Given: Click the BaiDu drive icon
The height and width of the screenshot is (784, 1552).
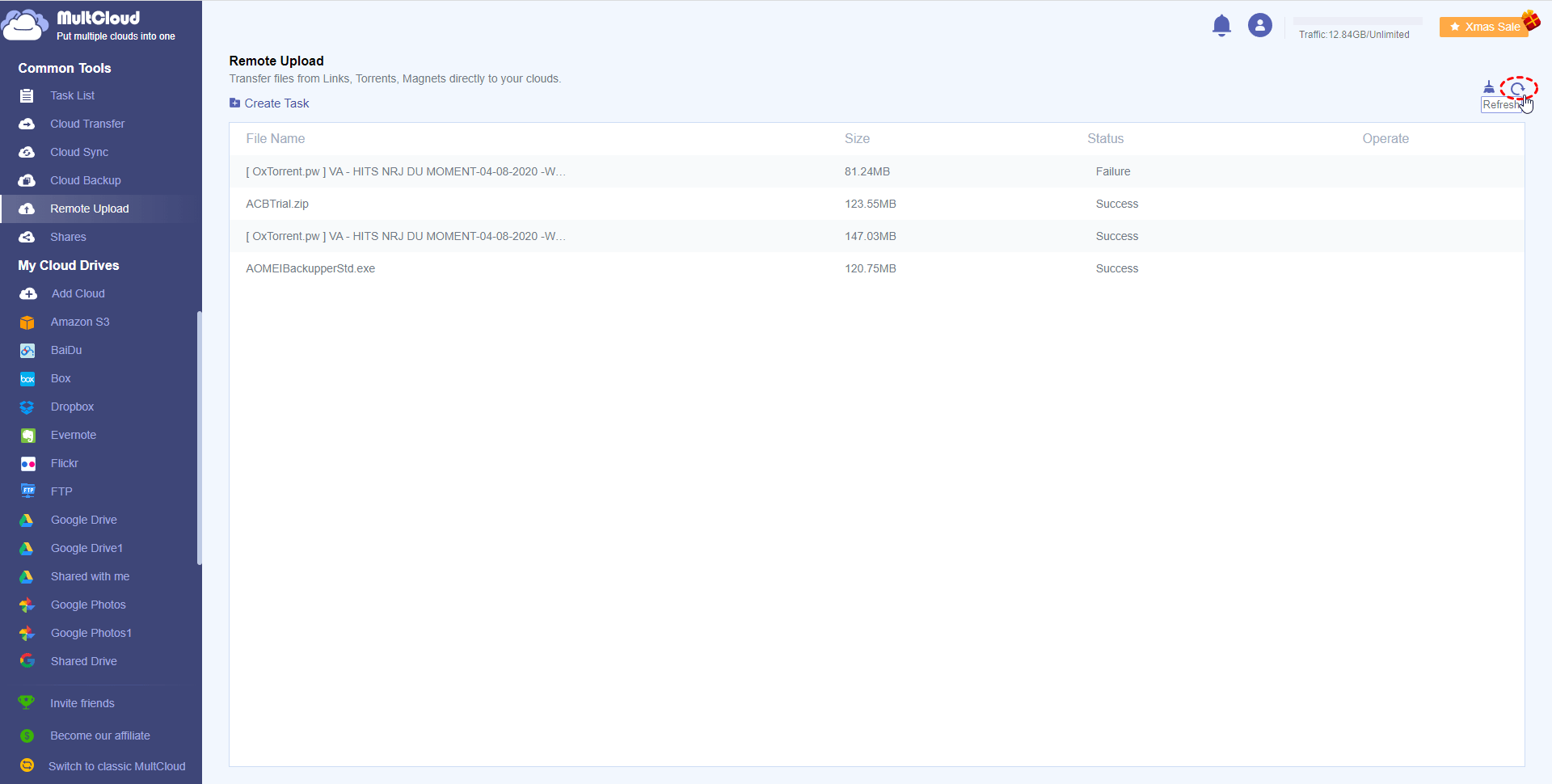Looking at the screenshot, I should (27, 350).
